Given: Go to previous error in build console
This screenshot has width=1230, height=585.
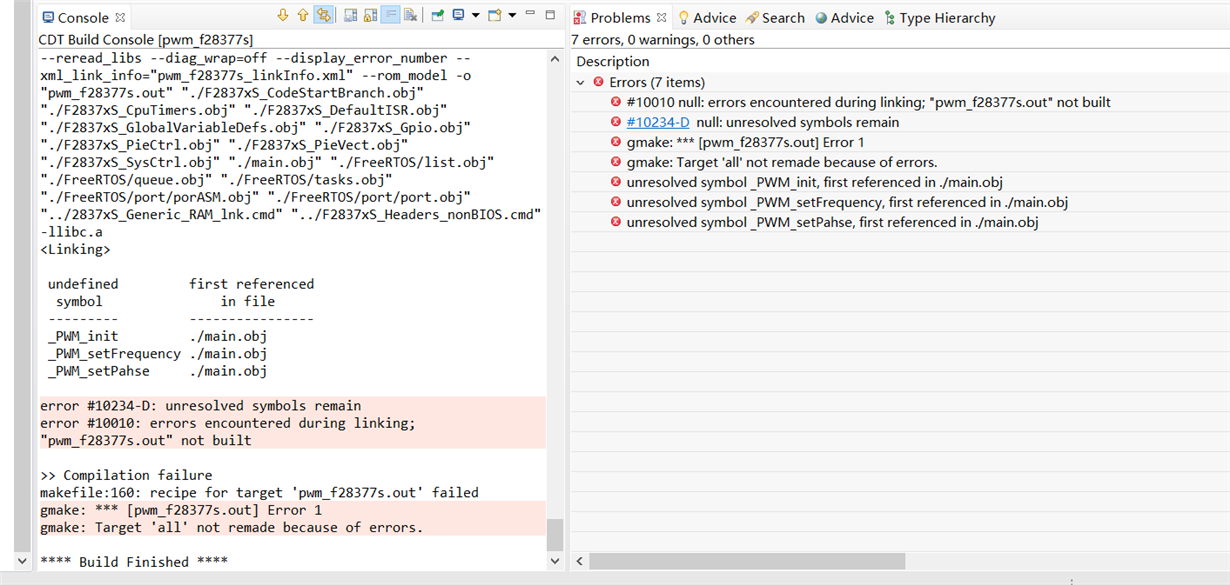Looking at the screenshot, I should pos(302,16).
